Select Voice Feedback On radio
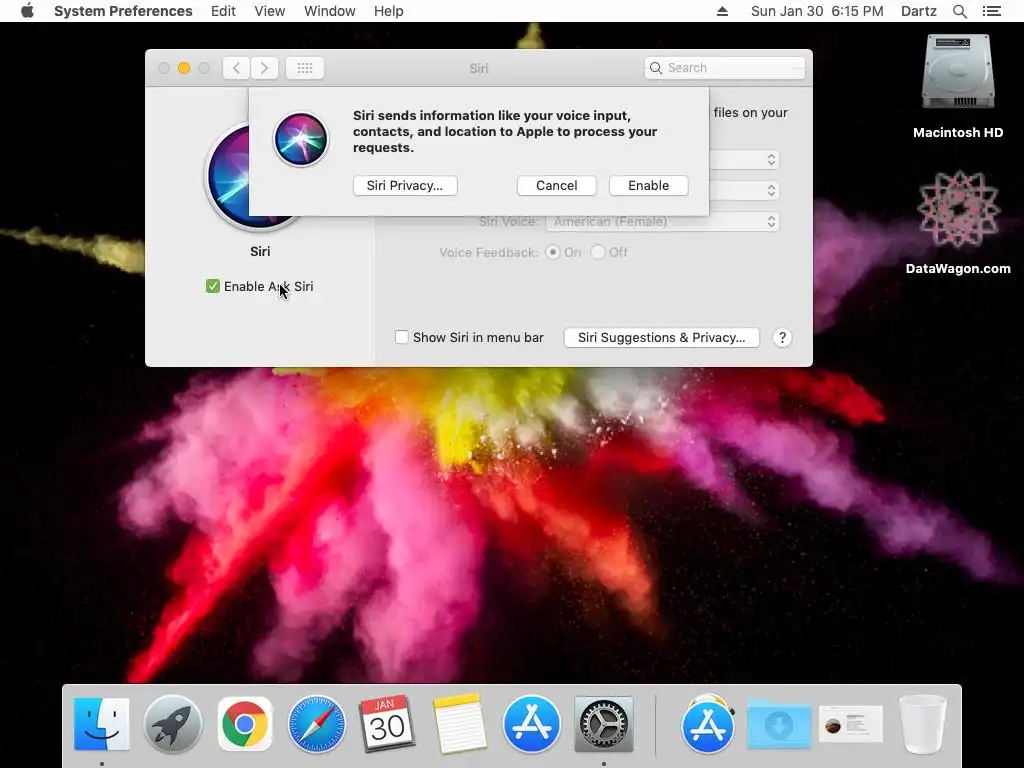Image resolution: width=1024 pixels, height=768 pixels. click(x=552, y=252)
